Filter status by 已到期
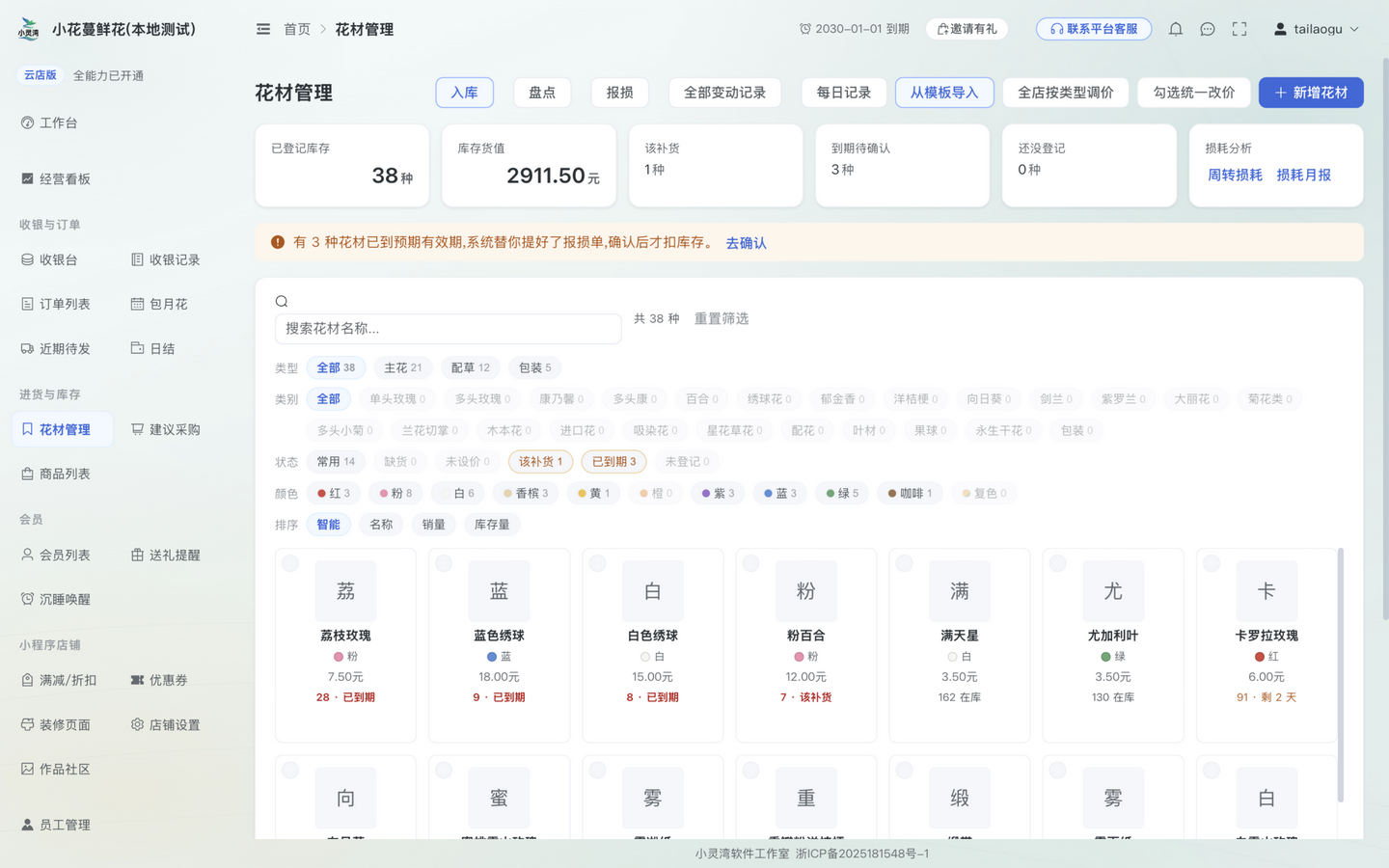Image resolution: width=1389 pixels, height=868 pixels. 613,462
